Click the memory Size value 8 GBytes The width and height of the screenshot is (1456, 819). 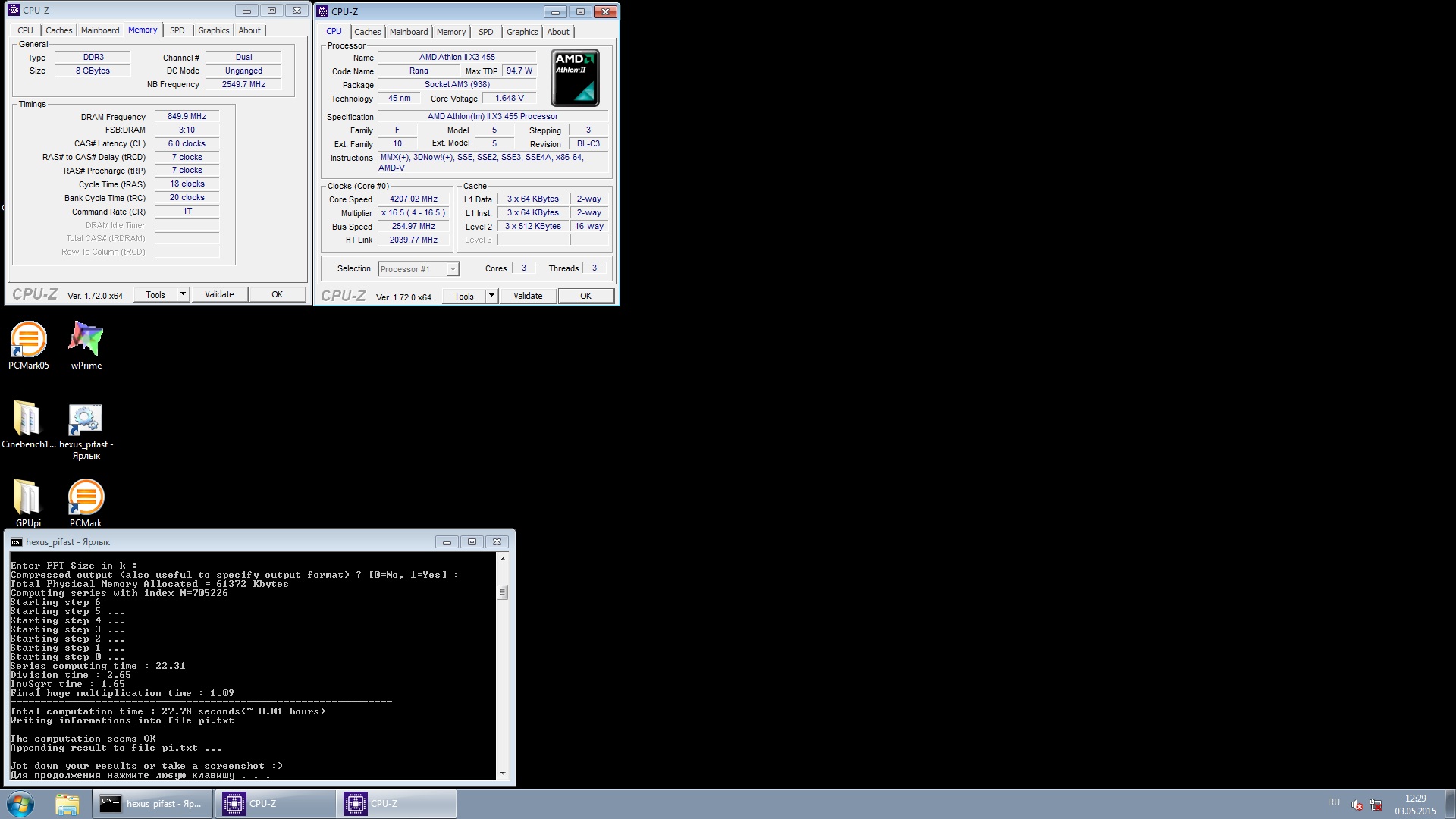tap(93, 71)
